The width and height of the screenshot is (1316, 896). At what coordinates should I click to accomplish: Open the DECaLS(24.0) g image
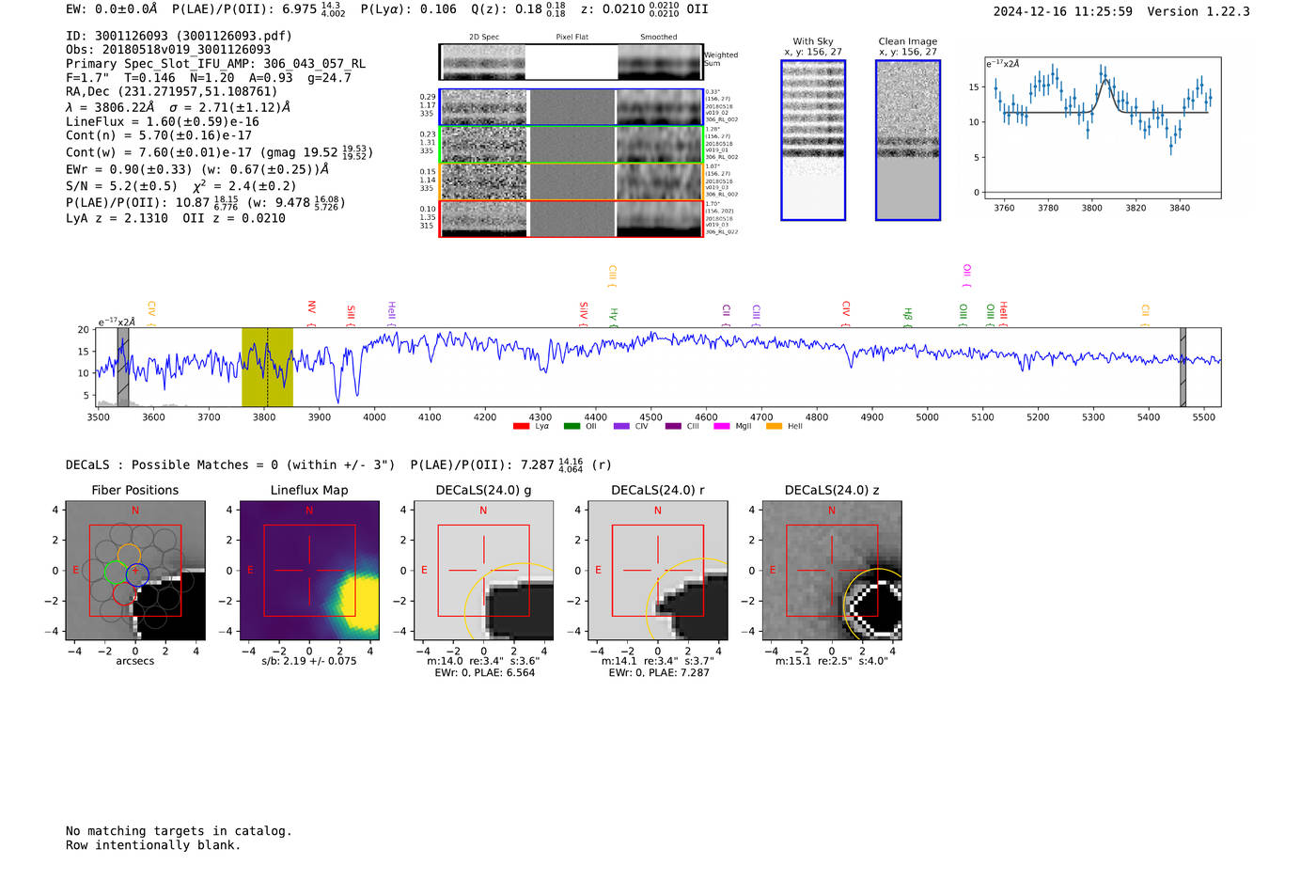pos(484,571)
